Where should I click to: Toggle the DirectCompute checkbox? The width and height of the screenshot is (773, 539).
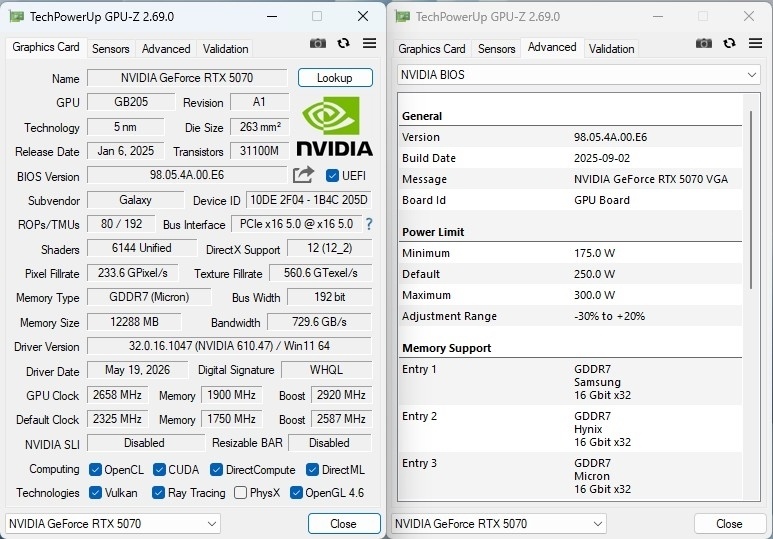[x=216, y=469]
